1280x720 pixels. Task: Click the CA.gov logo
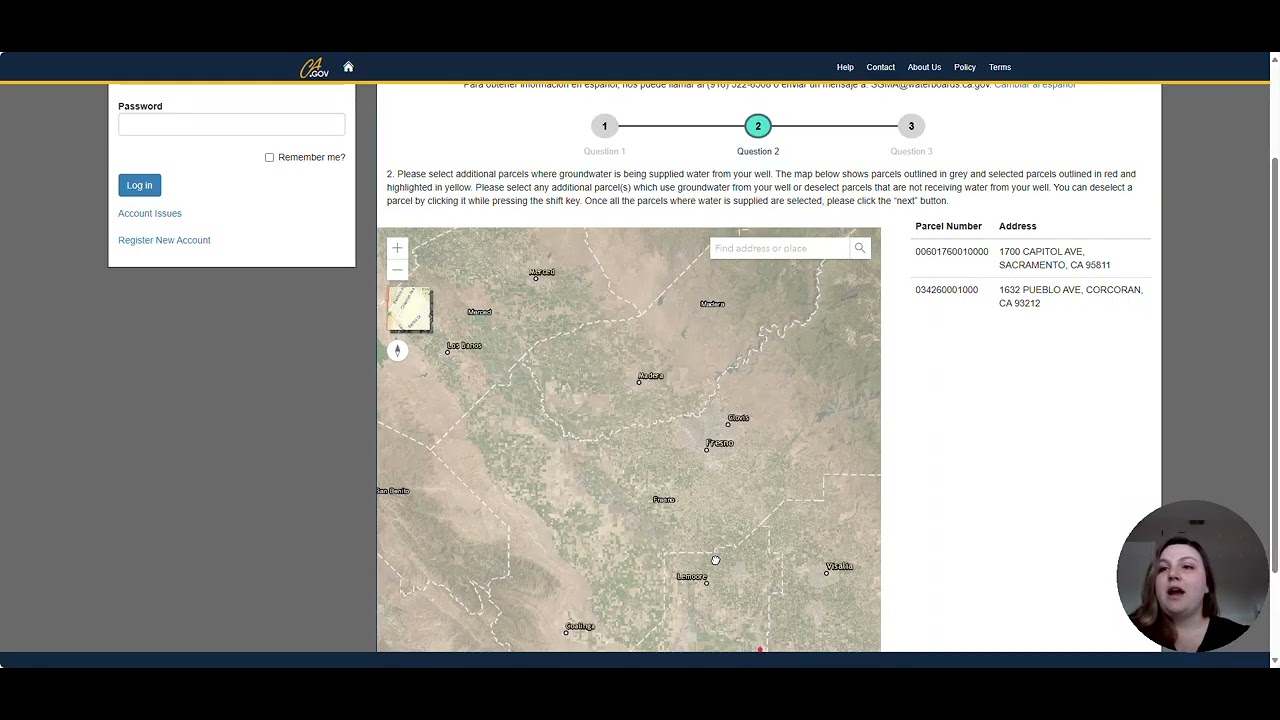pyautogui.click(x=314, y=68)
